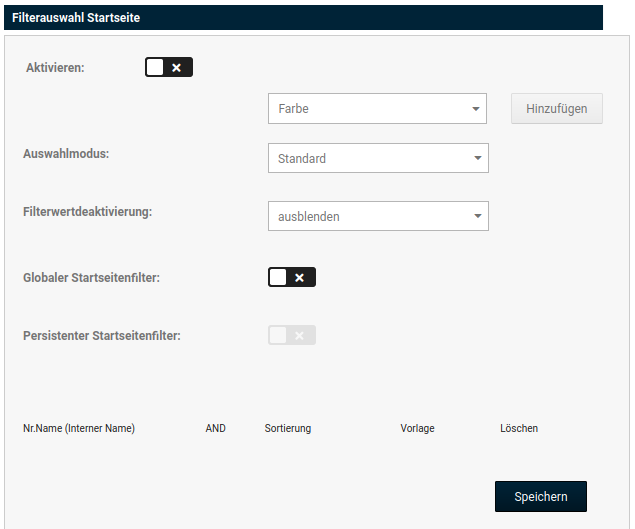635x529 pixels.
Task: Click the arrow icon of the Farbe field
Action: (475, 109)
